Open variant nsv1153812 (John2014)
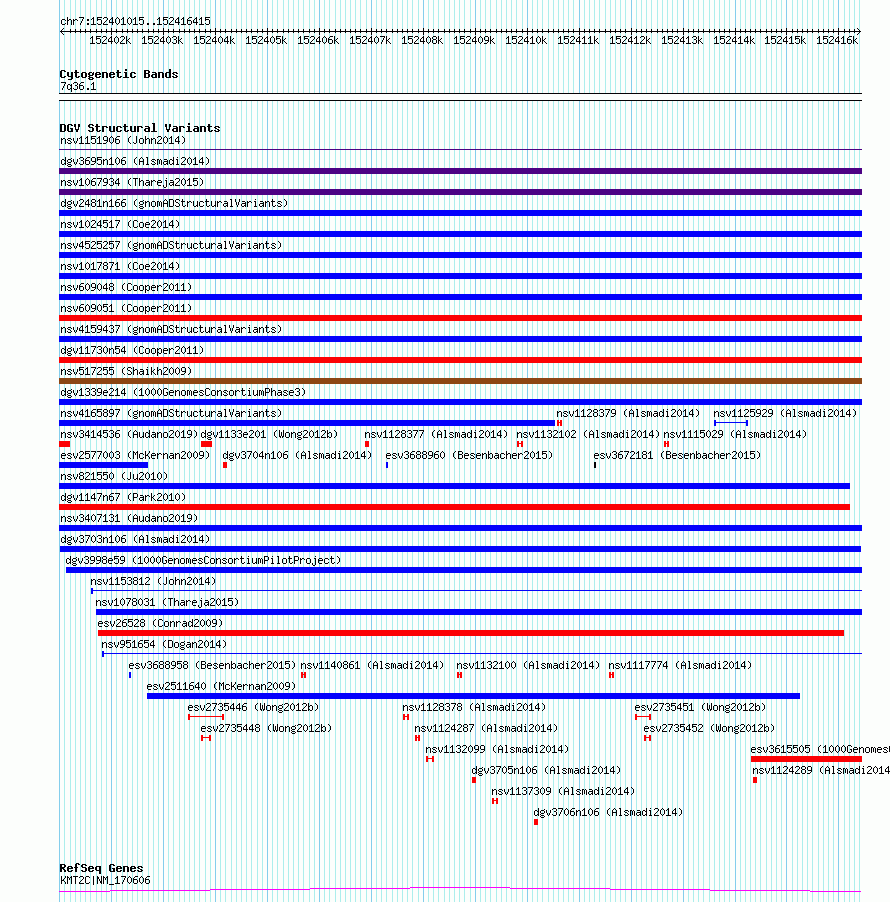Screen dimensions: 890x902 coord(153,581)
